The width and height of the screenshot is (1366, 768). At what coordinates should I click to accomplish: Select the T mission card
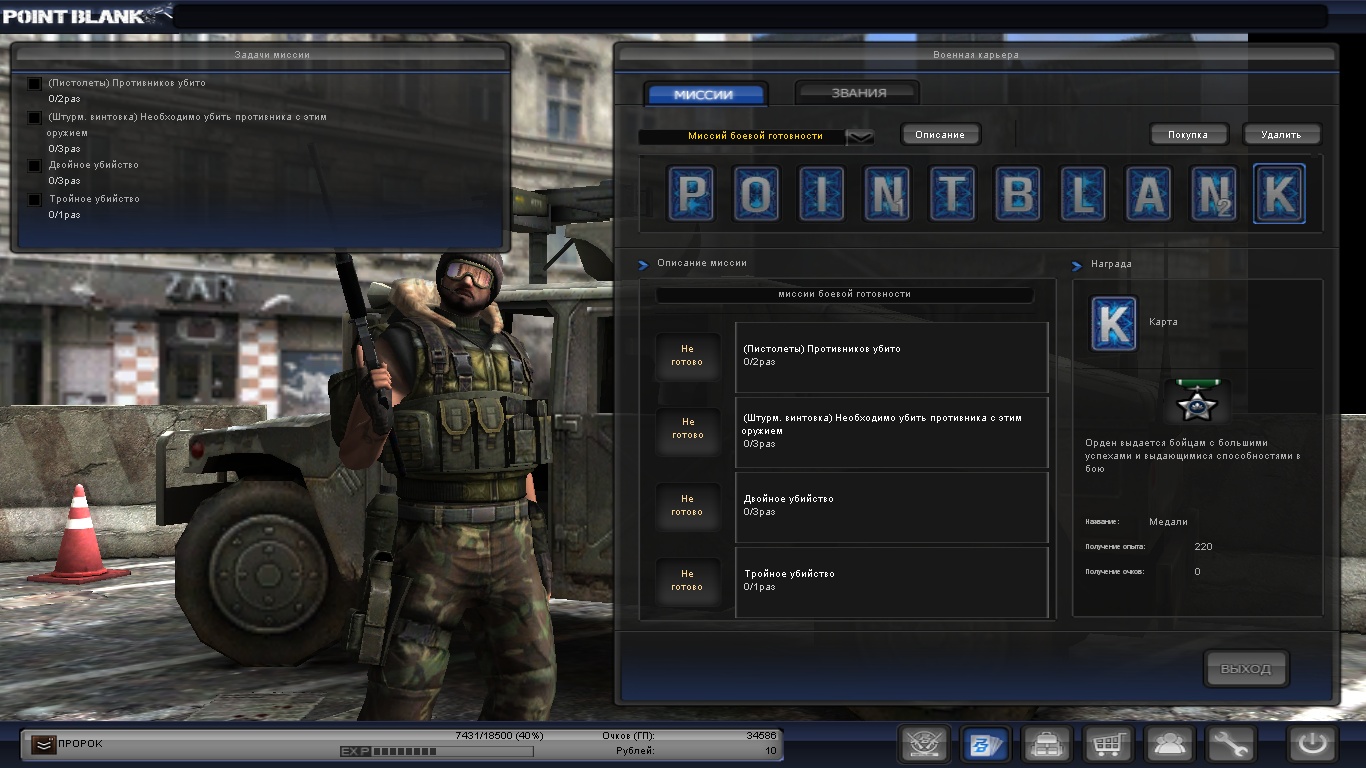(x=952, y=193)
